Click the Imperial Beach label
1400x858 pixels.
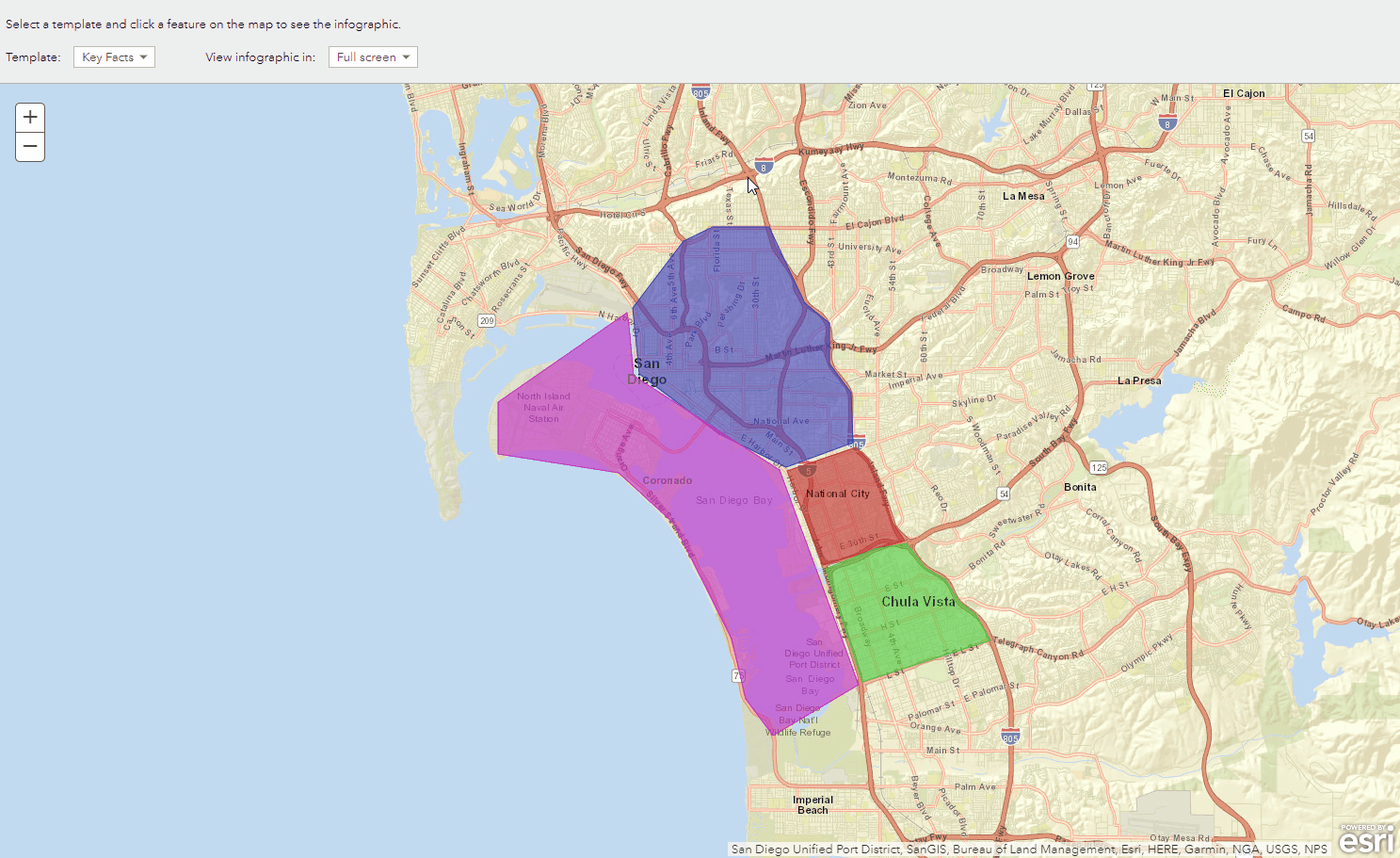click(813, 805)
